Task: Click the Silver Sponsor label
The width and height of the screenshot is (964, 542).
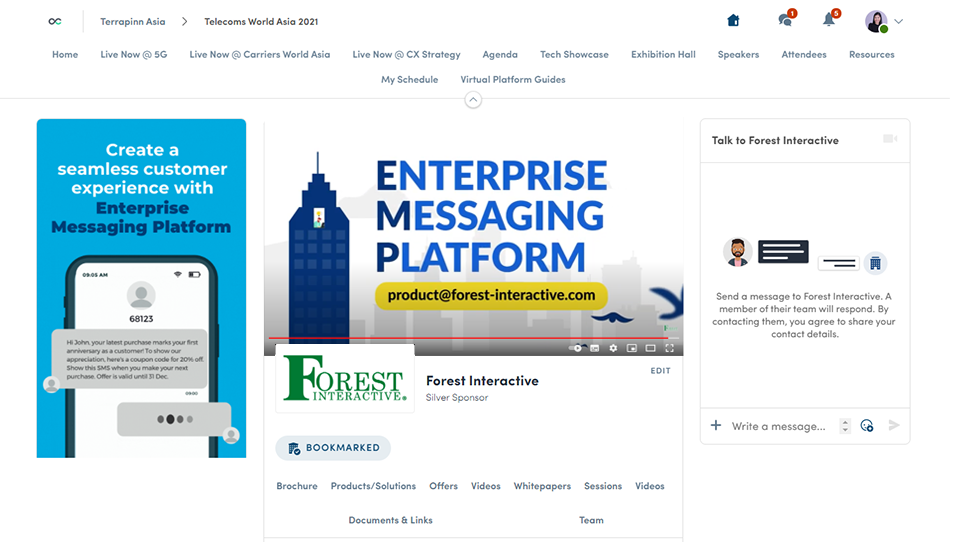Action: click(x=457, y=398)
